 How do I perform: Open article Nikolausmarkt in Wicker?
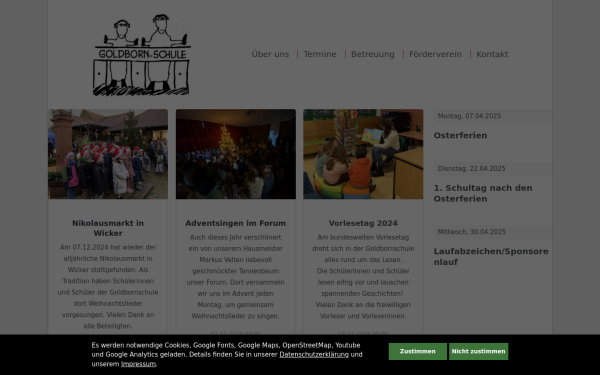[x=108, y=228]
